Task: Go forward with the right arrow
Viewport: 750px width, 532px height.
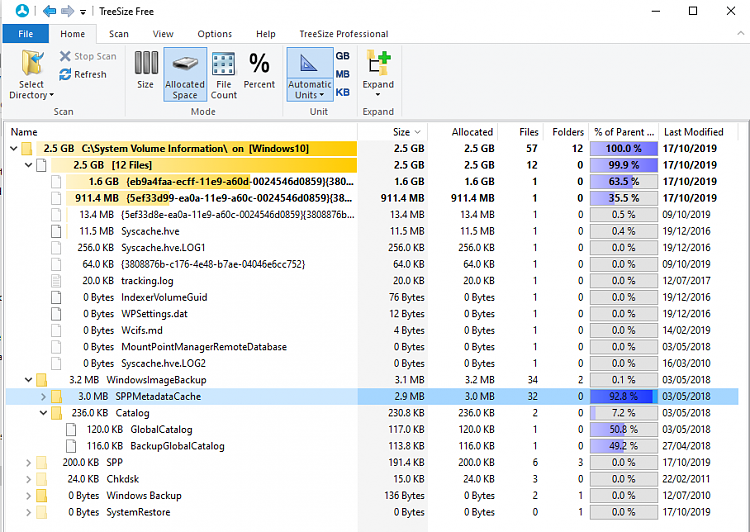Action: [x=67, y=11]
